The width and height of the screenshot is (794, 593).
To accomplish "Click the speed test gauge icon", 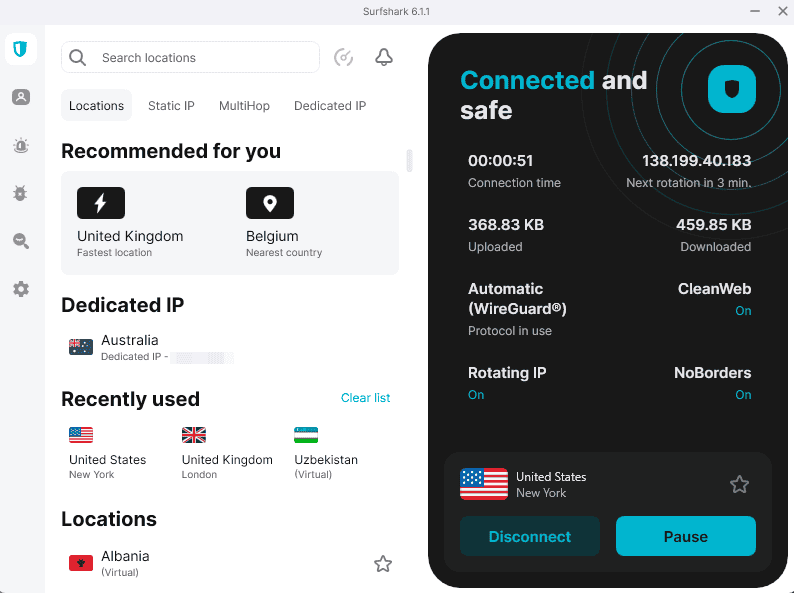I will (x=343, y=58).
